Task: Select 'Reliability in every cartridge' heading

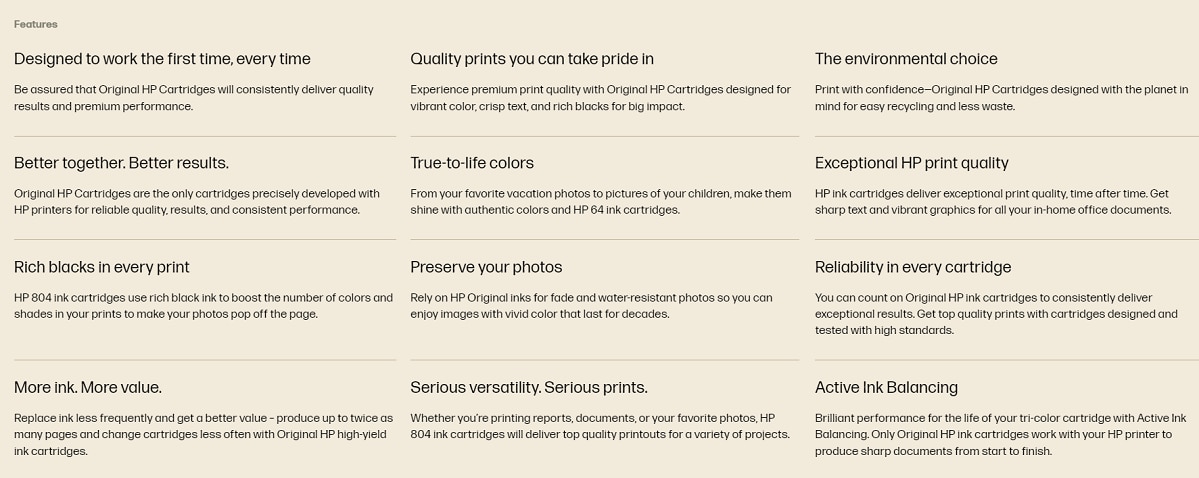Action: (x=913, y=267)
